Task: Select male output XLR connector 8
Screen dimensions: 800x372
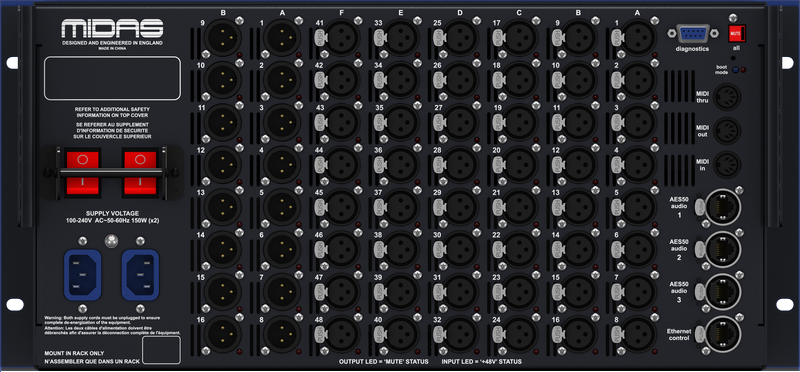Action: [282, 335]
